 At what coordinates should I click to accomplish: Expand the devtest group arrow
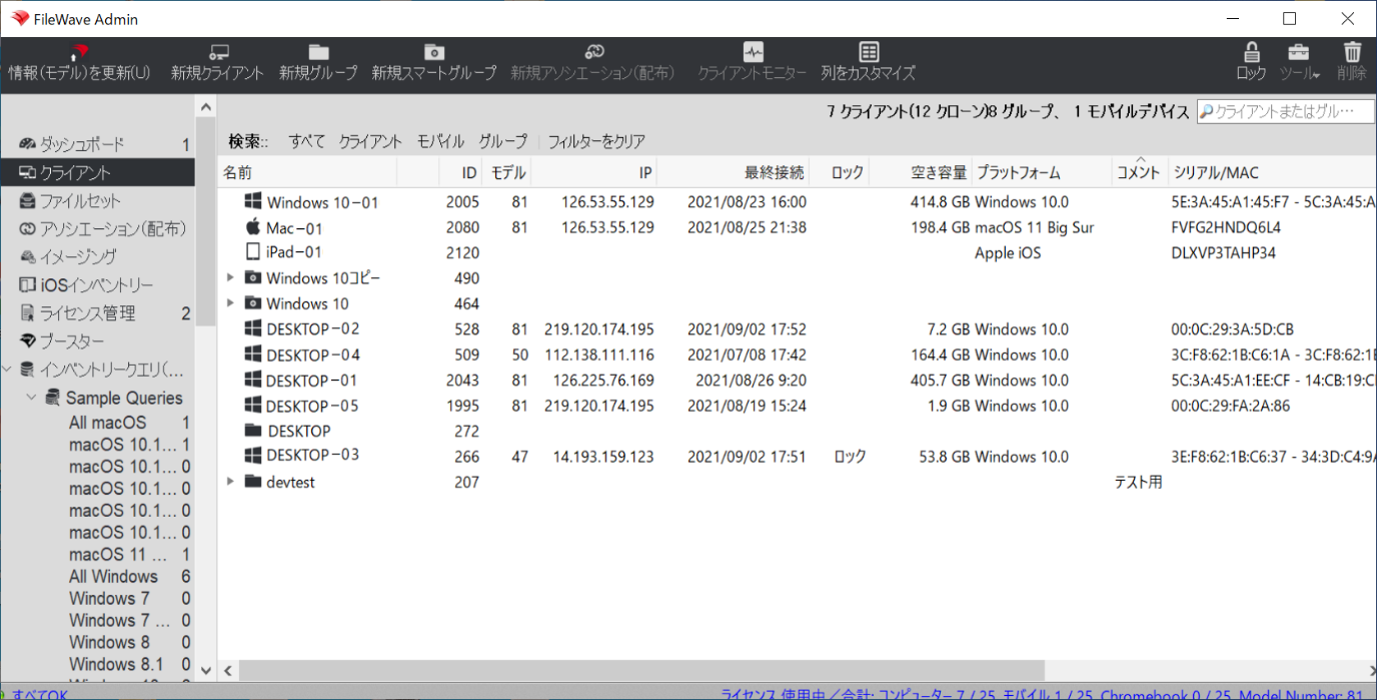[230, 481]
